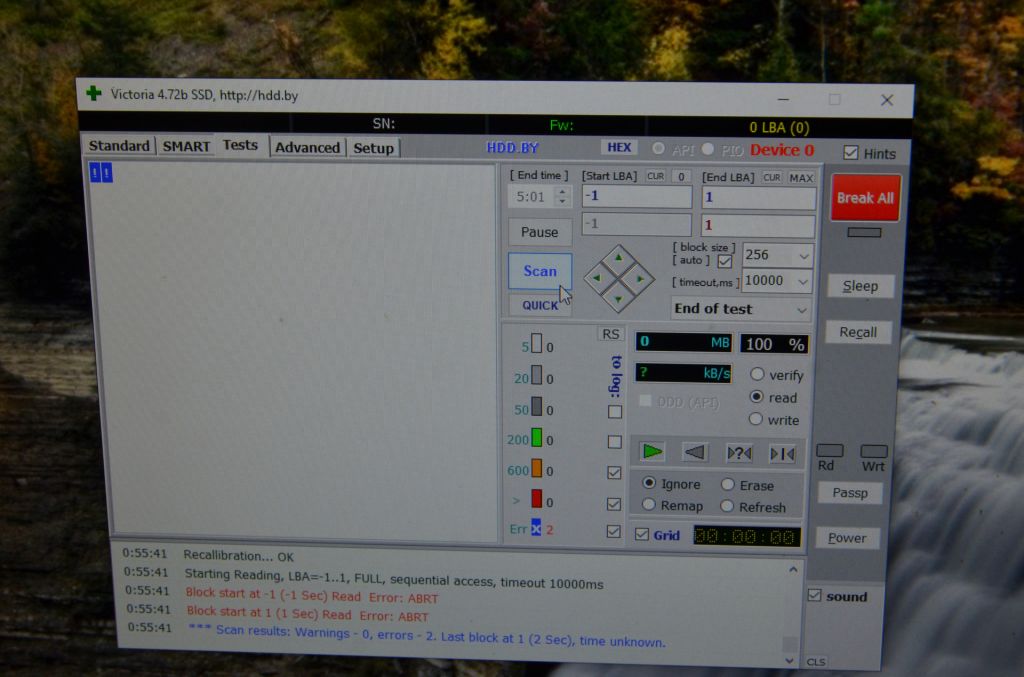Toggle the Grid checkbox
1024x677 pixels.
point(642,535)
